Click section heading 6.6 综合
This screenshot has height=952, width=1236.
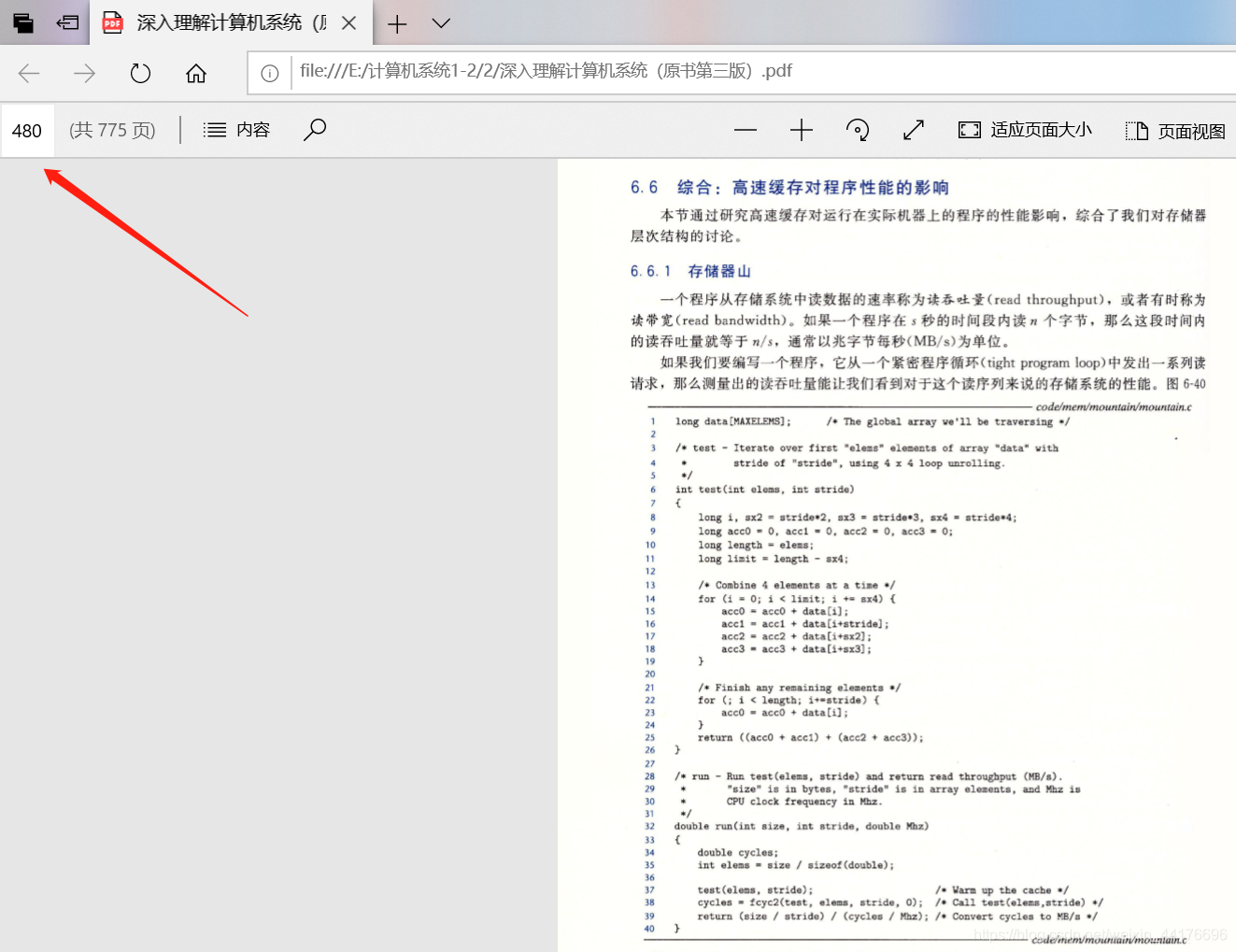click(789, 188)
